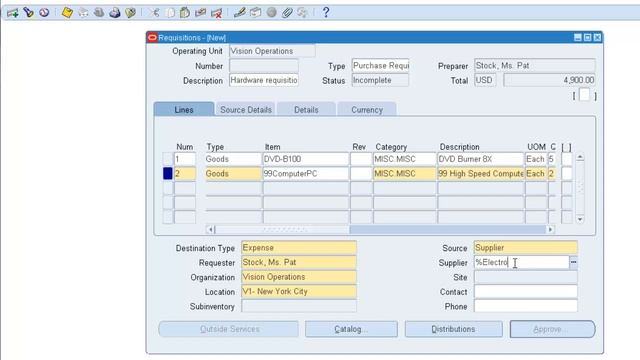
Task: Select the blue record indicator for line 2
Action: click(x=168, y=173)
